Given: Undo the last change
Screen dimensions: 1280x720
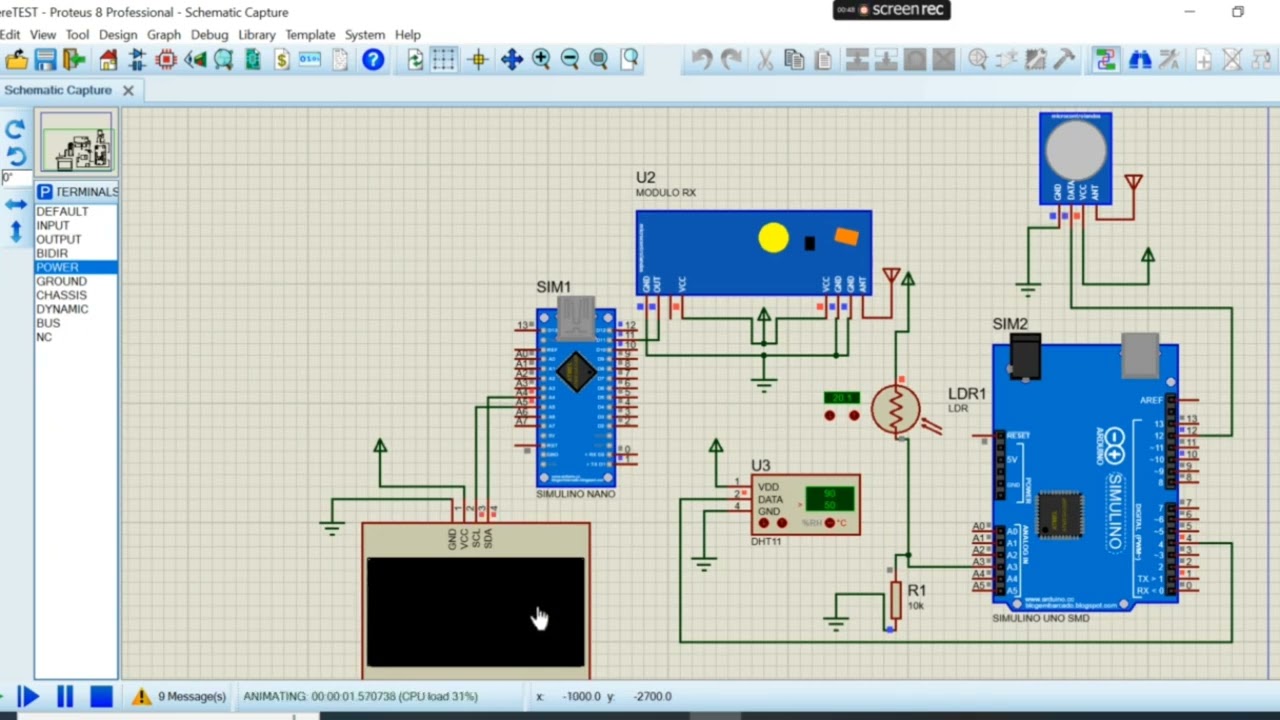Looking at the screenshot, I should [702, 60].
